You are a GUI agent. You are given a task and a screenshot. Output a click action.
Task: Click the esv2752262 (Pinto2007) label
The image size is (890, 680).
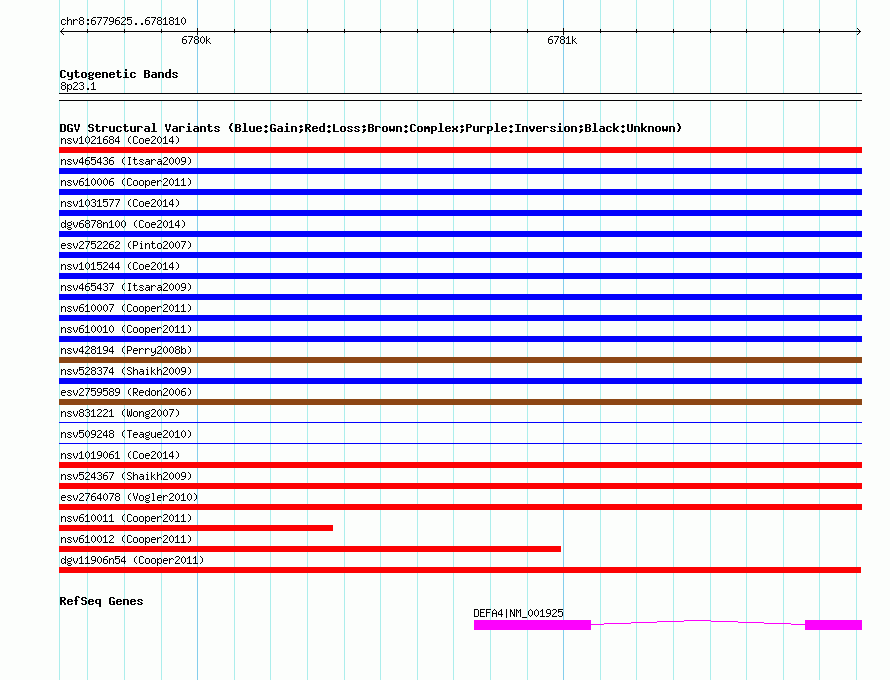(126, 245)
